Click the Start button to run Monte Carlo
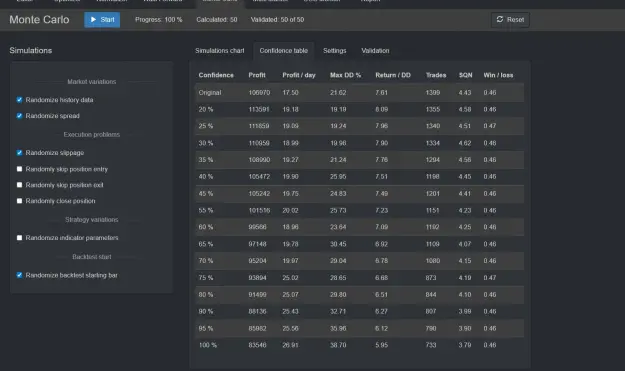 pos(102,20)
